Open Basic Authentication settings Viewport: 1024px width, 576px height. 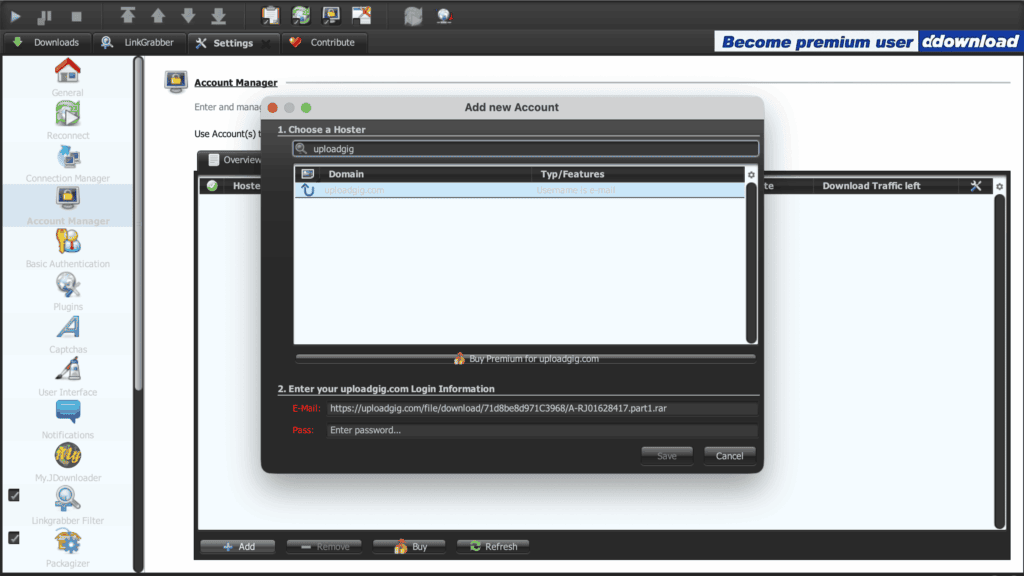tap(67, 249)
